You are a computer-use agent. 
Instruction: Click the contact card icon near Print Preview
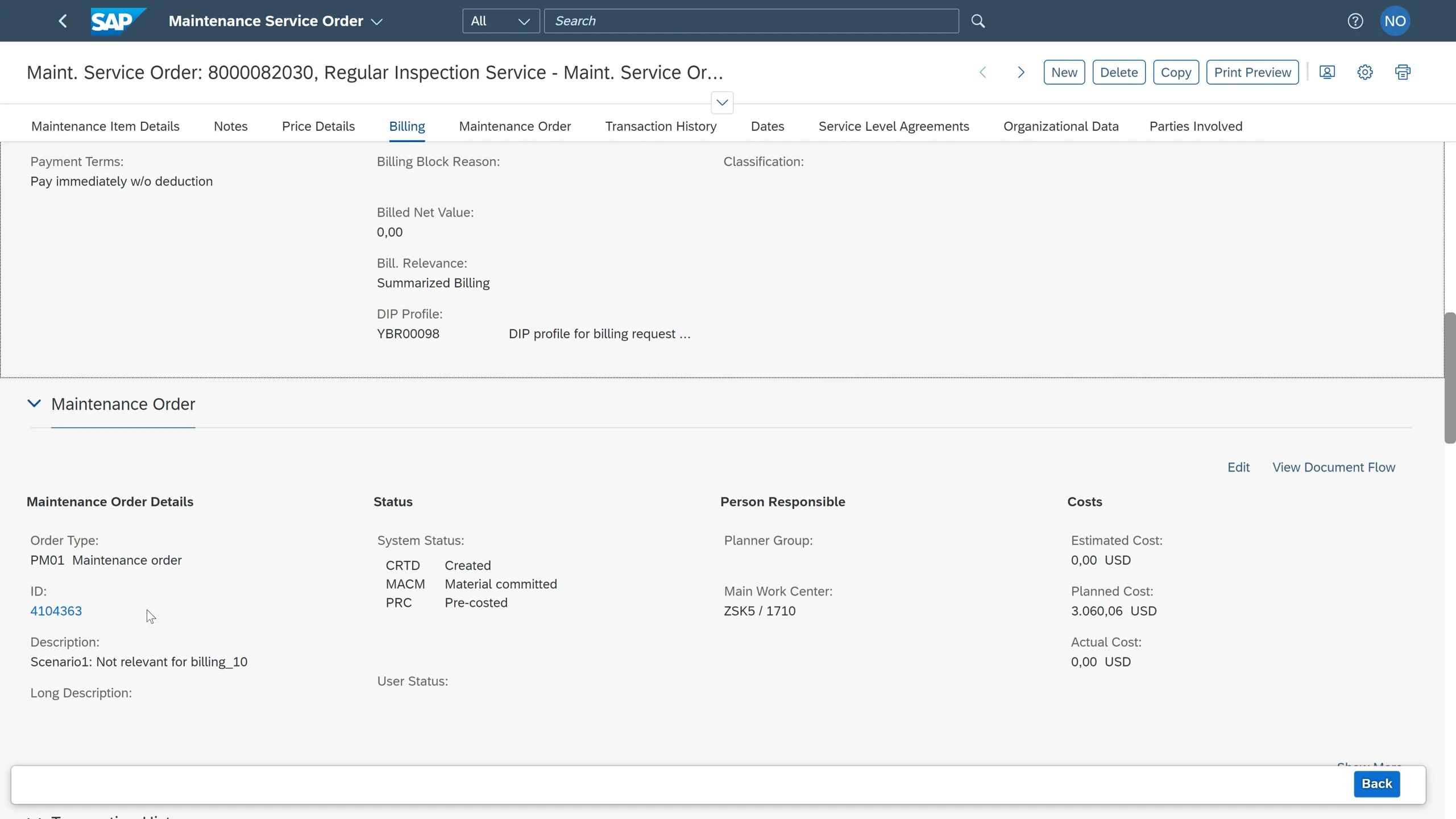pos(1328,72)
